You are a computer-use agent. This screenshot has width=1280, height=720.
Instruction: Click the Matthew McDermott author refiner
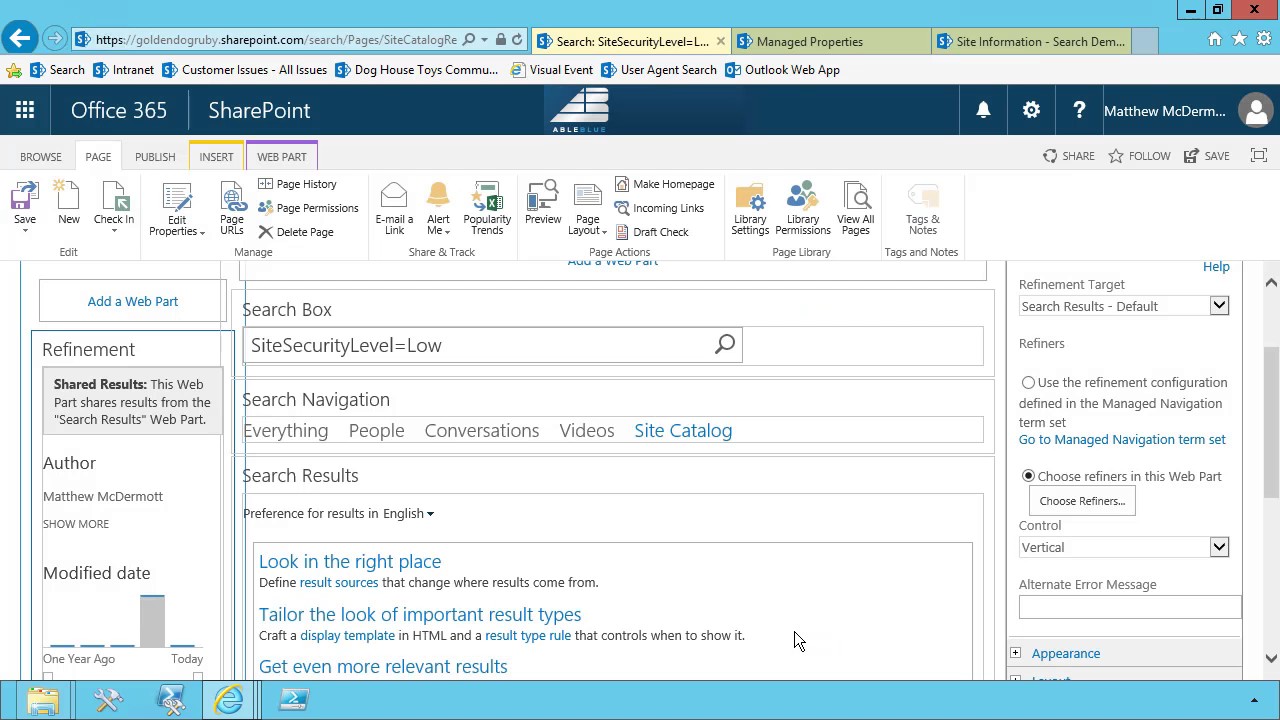[103, 496]
